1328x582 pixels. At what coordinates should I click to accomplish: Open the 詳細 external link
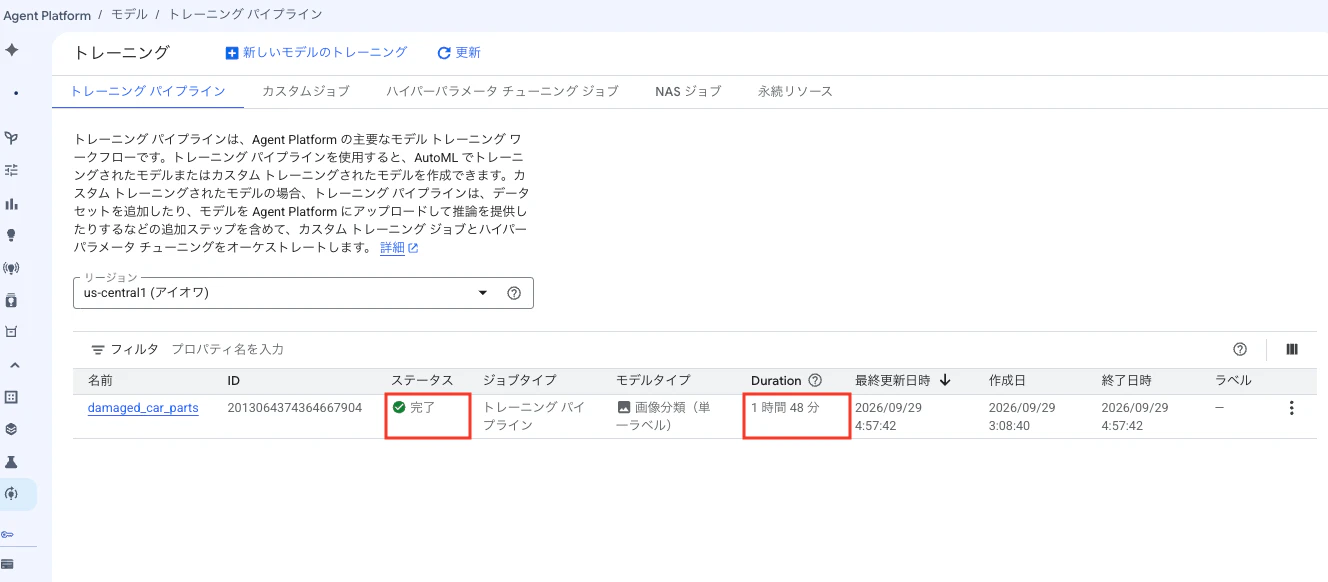pyautogui.click(x=399, y=248)
